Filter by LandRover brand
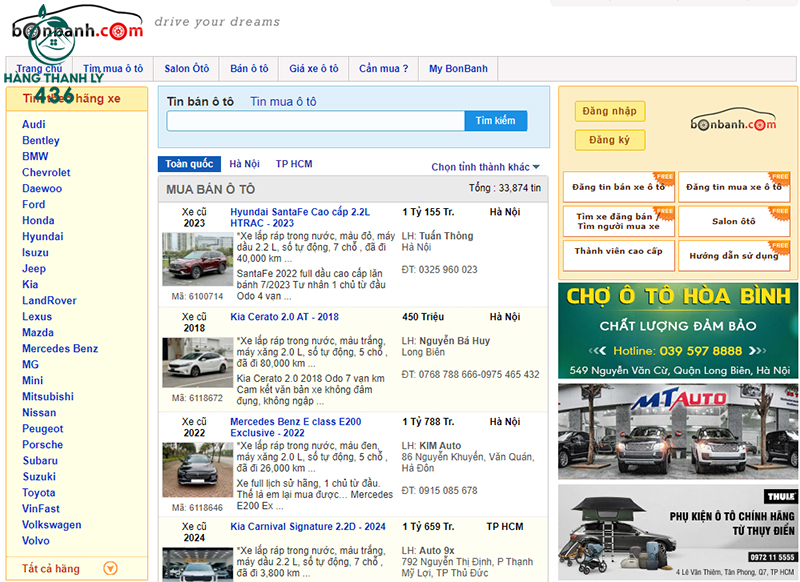The image size is (800, 582). coord(49,300)
